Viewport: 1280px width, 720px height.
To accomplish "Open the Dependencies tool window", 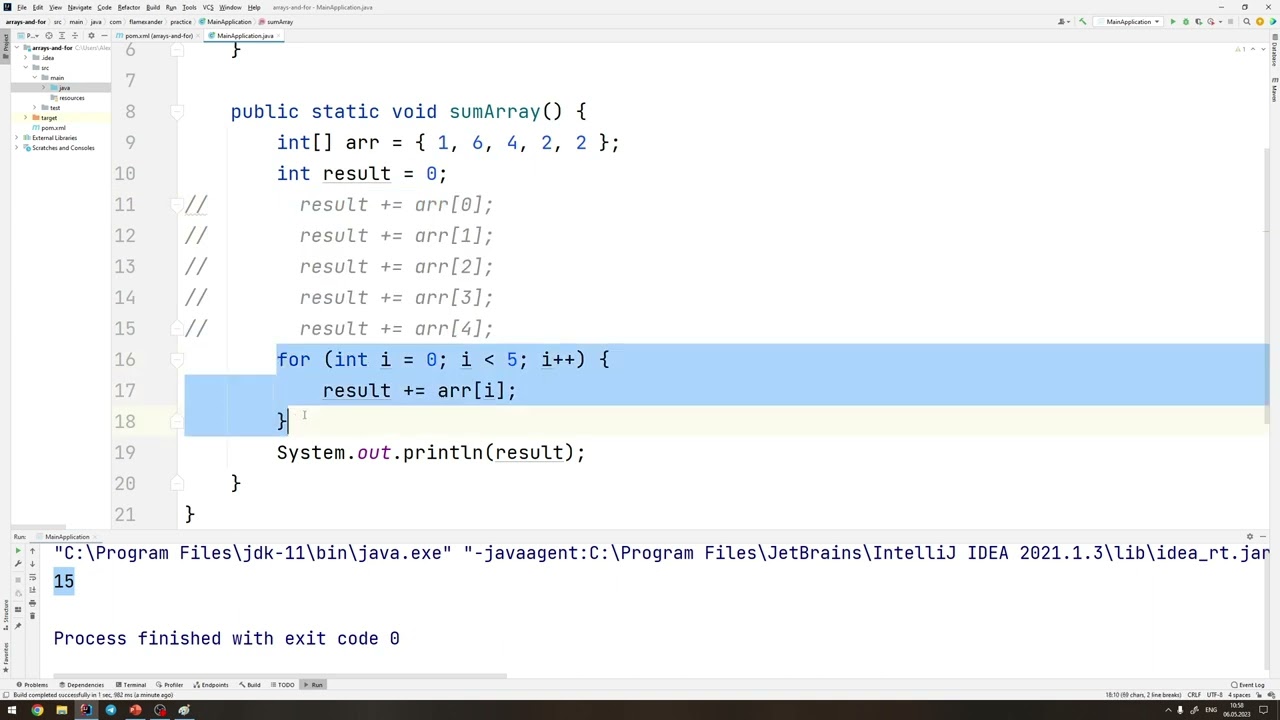I will point(81,685).
